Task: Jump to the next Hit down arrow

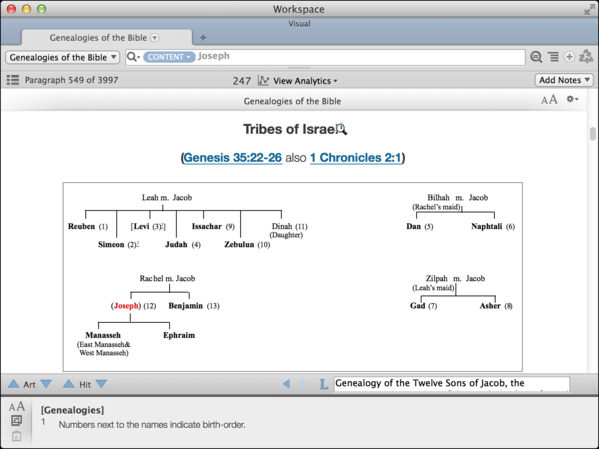Action: [101, 384]
